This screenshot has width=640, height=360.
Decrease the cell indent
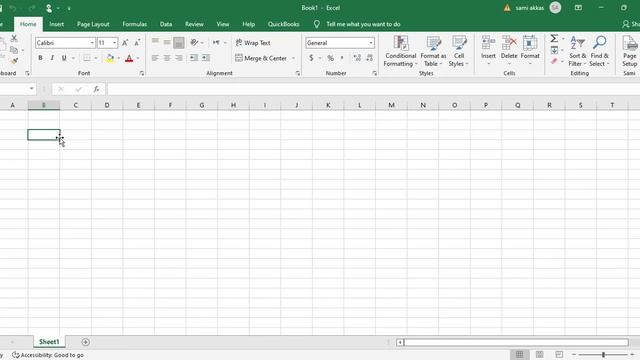[194, 58]
